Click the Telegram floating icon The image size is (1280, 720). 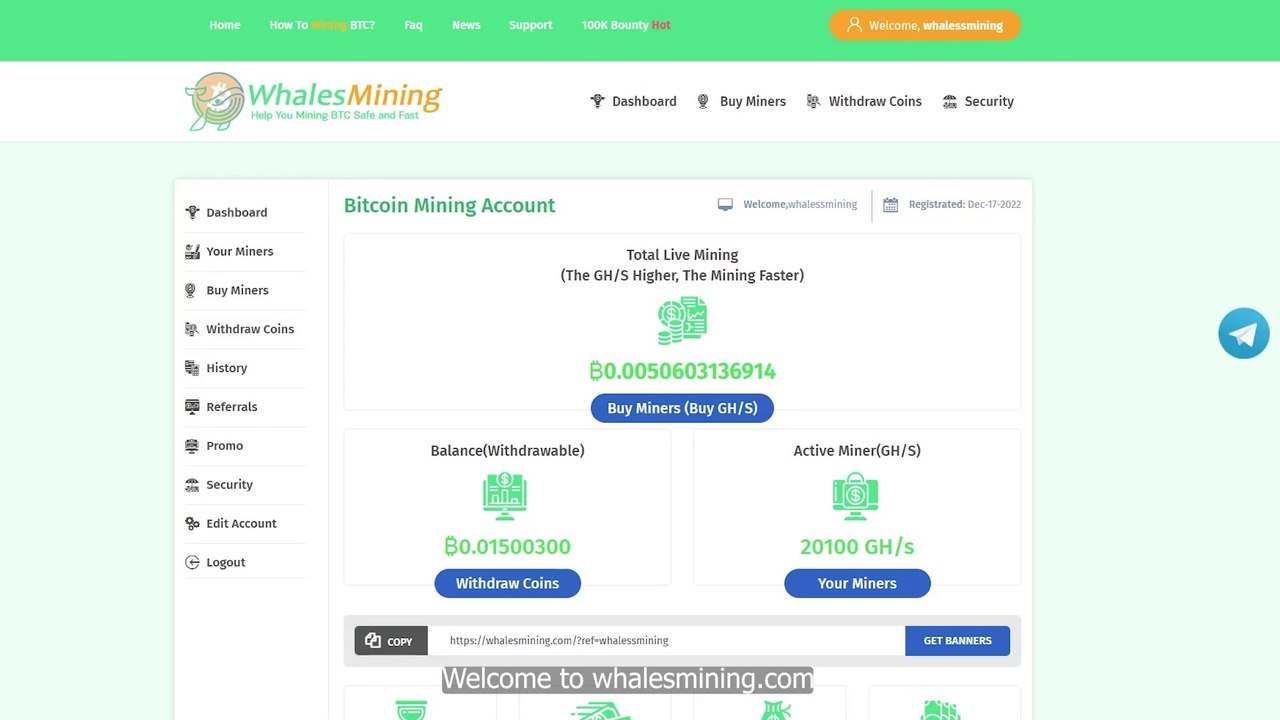click(x=1243, y=333)
